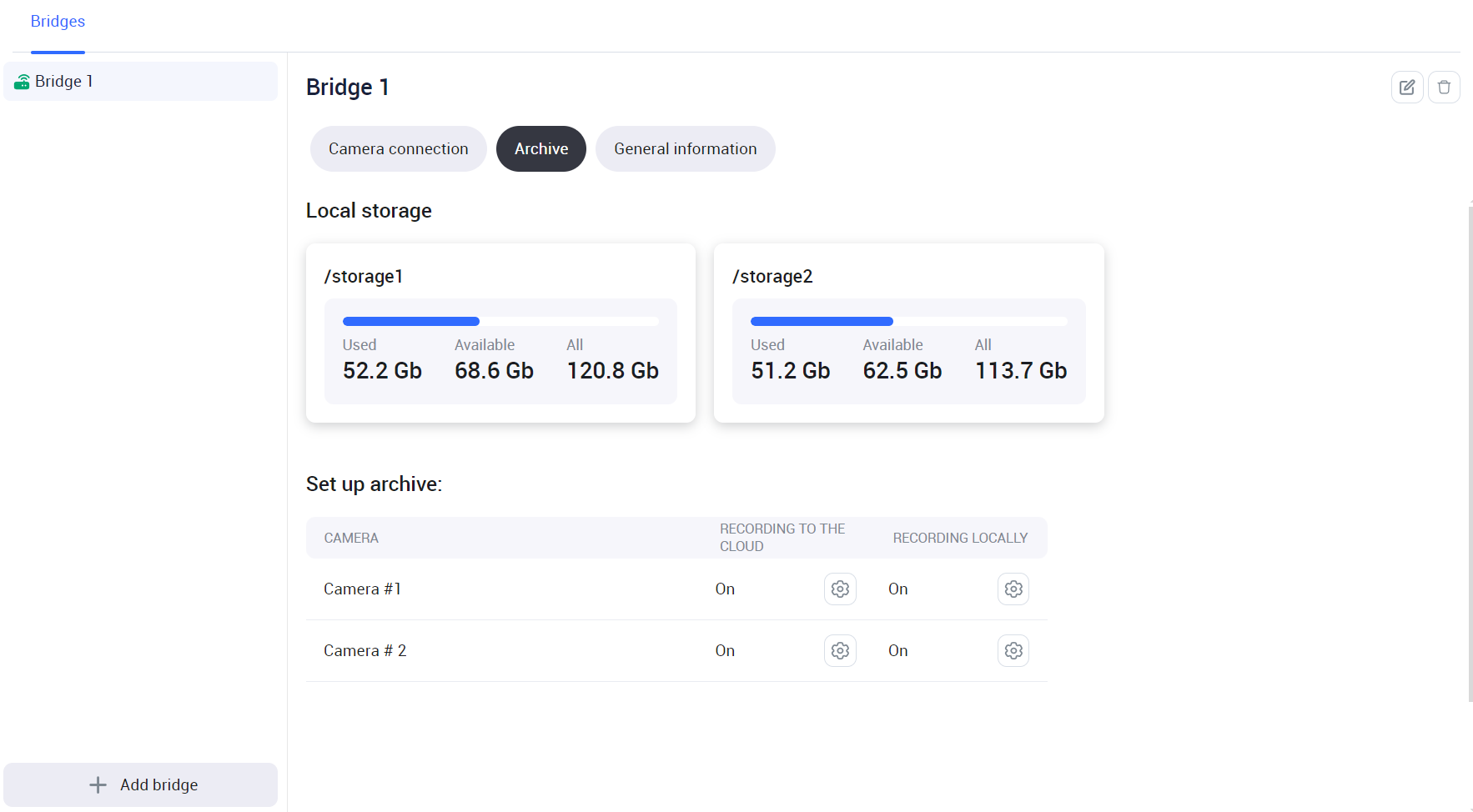Switch to the Camera connection tab
This screenshot has height=812, width=1473.
coord(398,149)
